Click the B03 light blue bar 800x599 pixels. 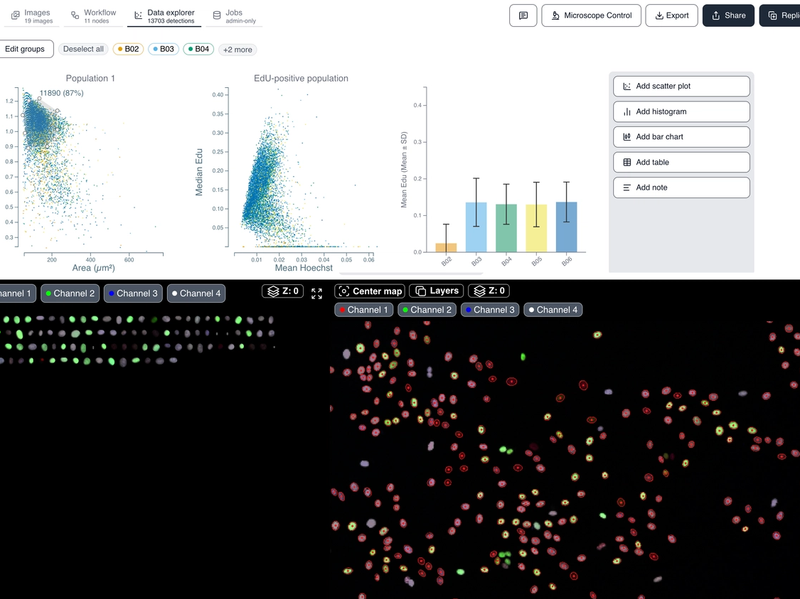point(476,227)
